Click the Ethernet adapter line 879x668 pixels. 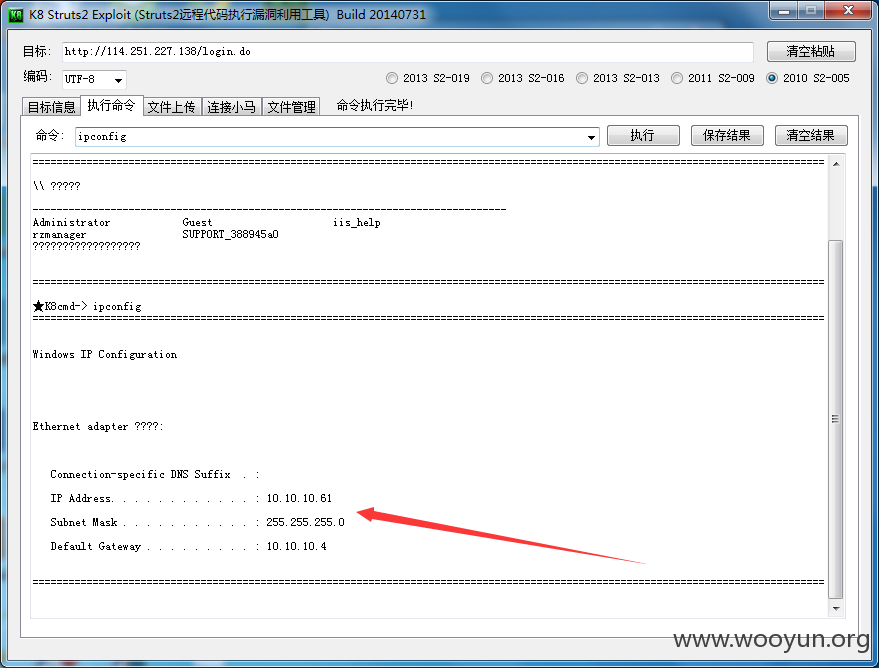[x=98, y=426]
